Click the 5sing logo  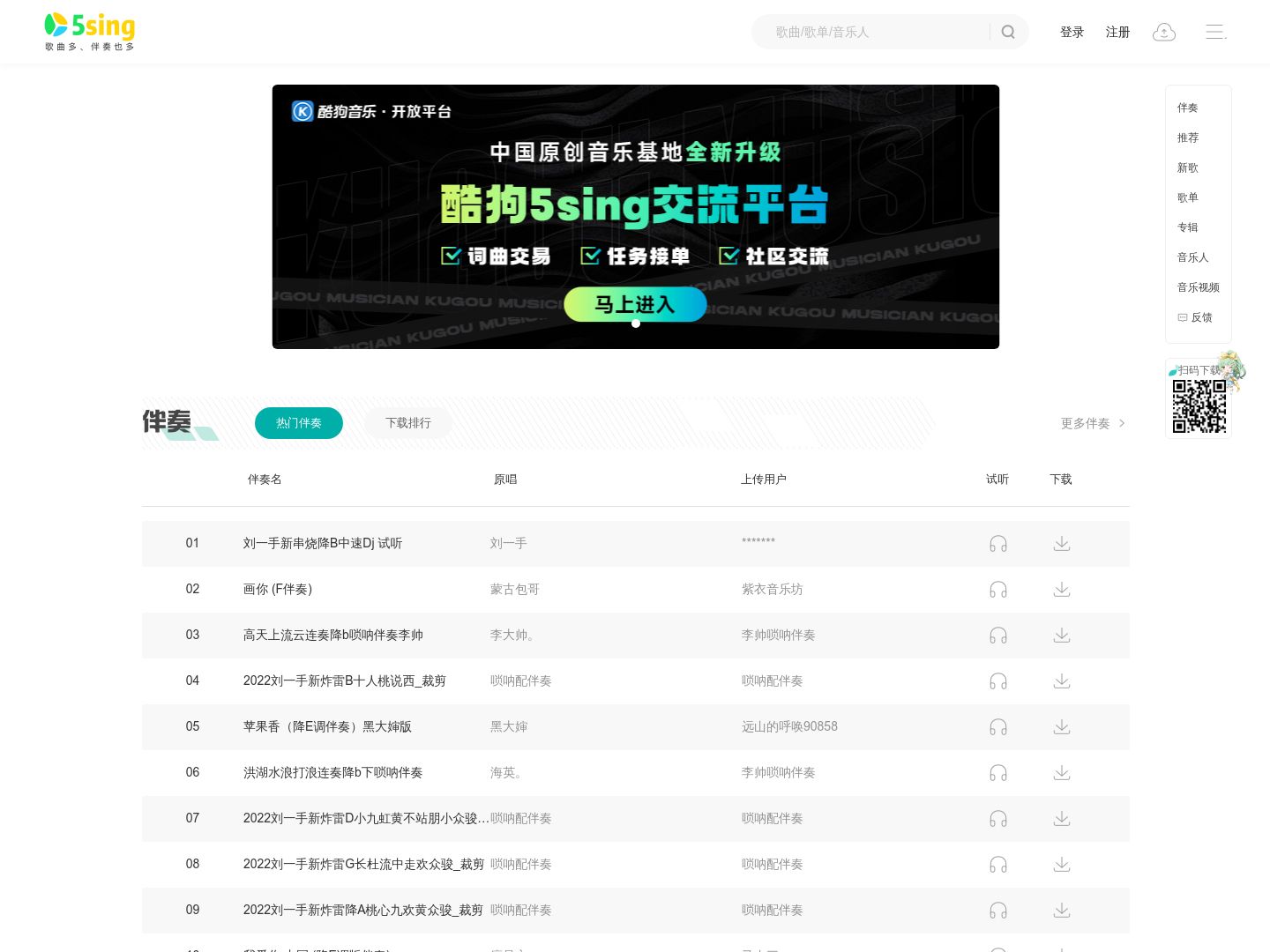(x=90, y=32)
